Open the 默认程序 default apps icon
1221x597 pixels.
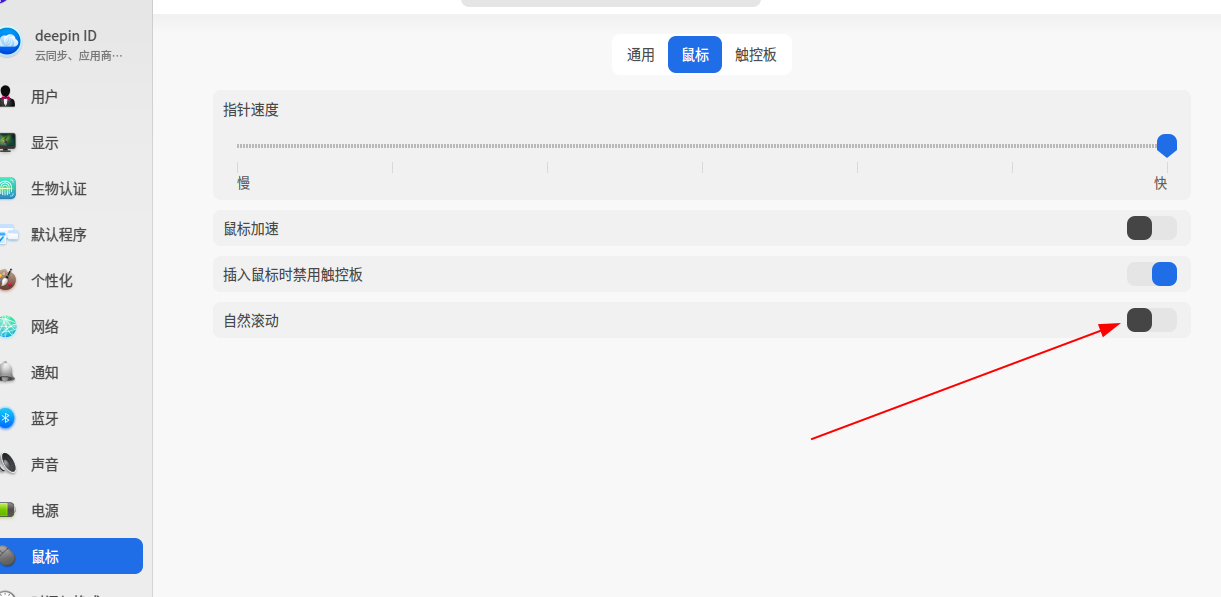(x=9, y=235)
